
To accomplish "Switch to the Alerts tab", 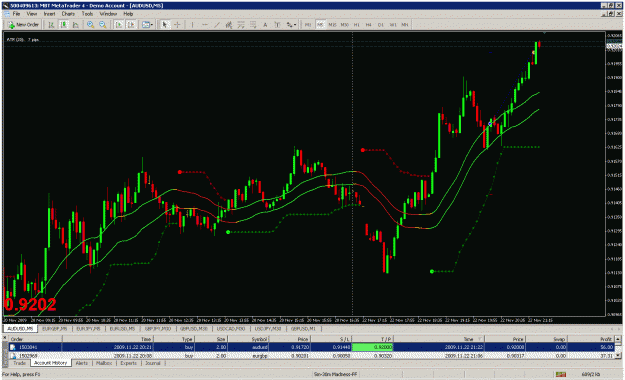I will (82, 363).
